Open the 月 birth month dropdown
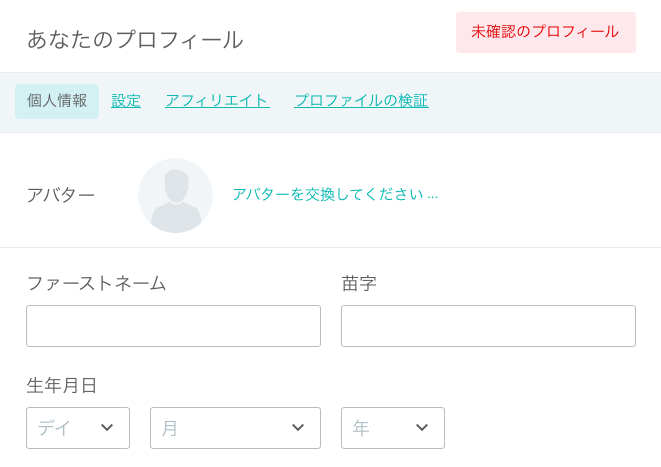Viewport: 661px width, 467px height. 235,428
